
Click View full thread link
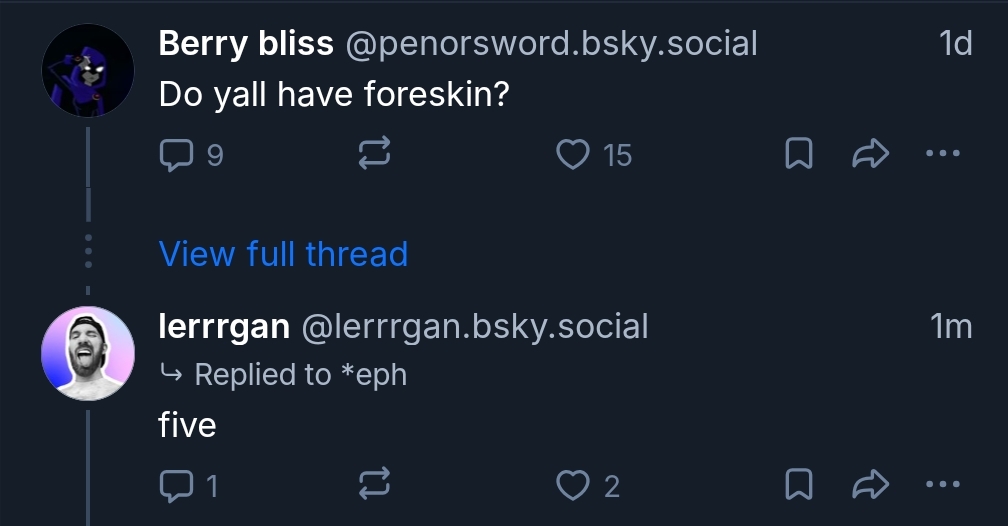point(283,254)
